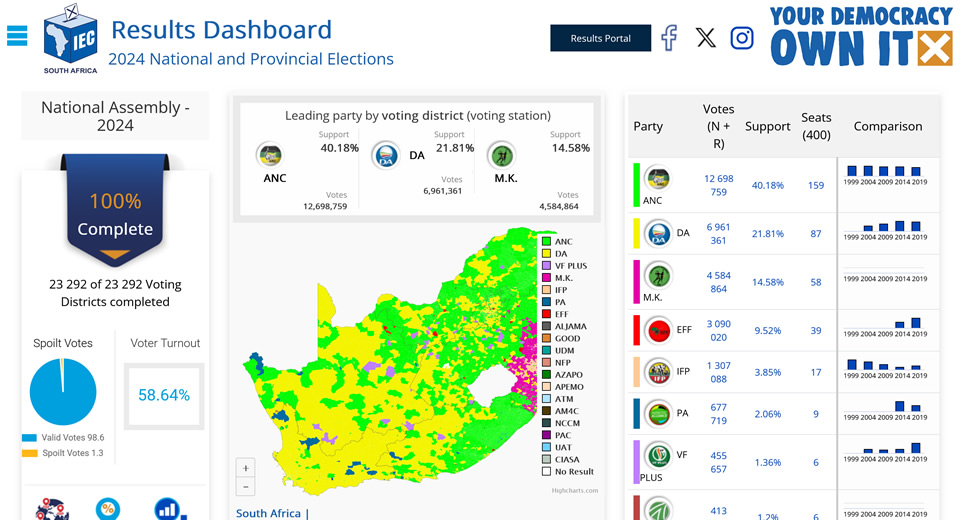
Task: Click the EFF party logo in results table
Action: point(659,331)
